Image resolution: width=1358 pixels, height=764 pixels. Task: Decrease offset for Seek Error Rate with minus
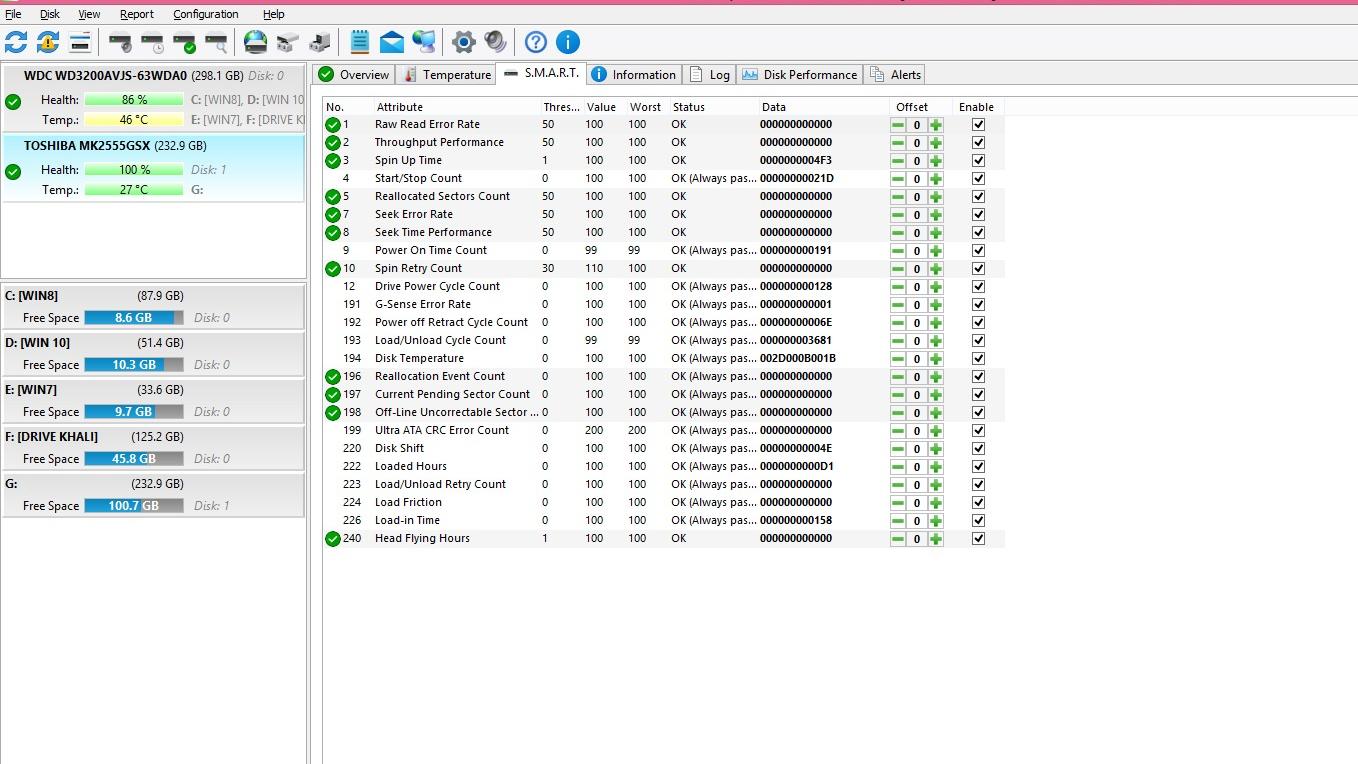click(898, 215)
